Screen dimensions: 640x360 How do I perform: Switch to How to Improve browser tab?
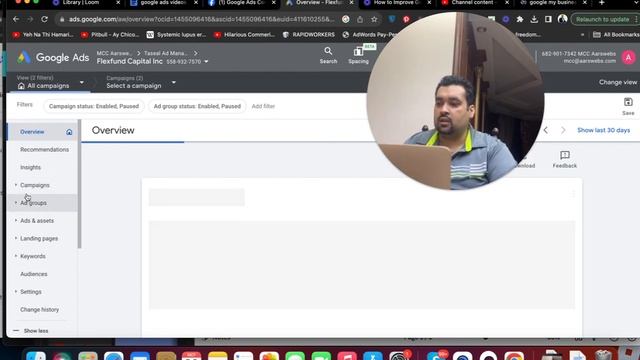coord(396,3)
